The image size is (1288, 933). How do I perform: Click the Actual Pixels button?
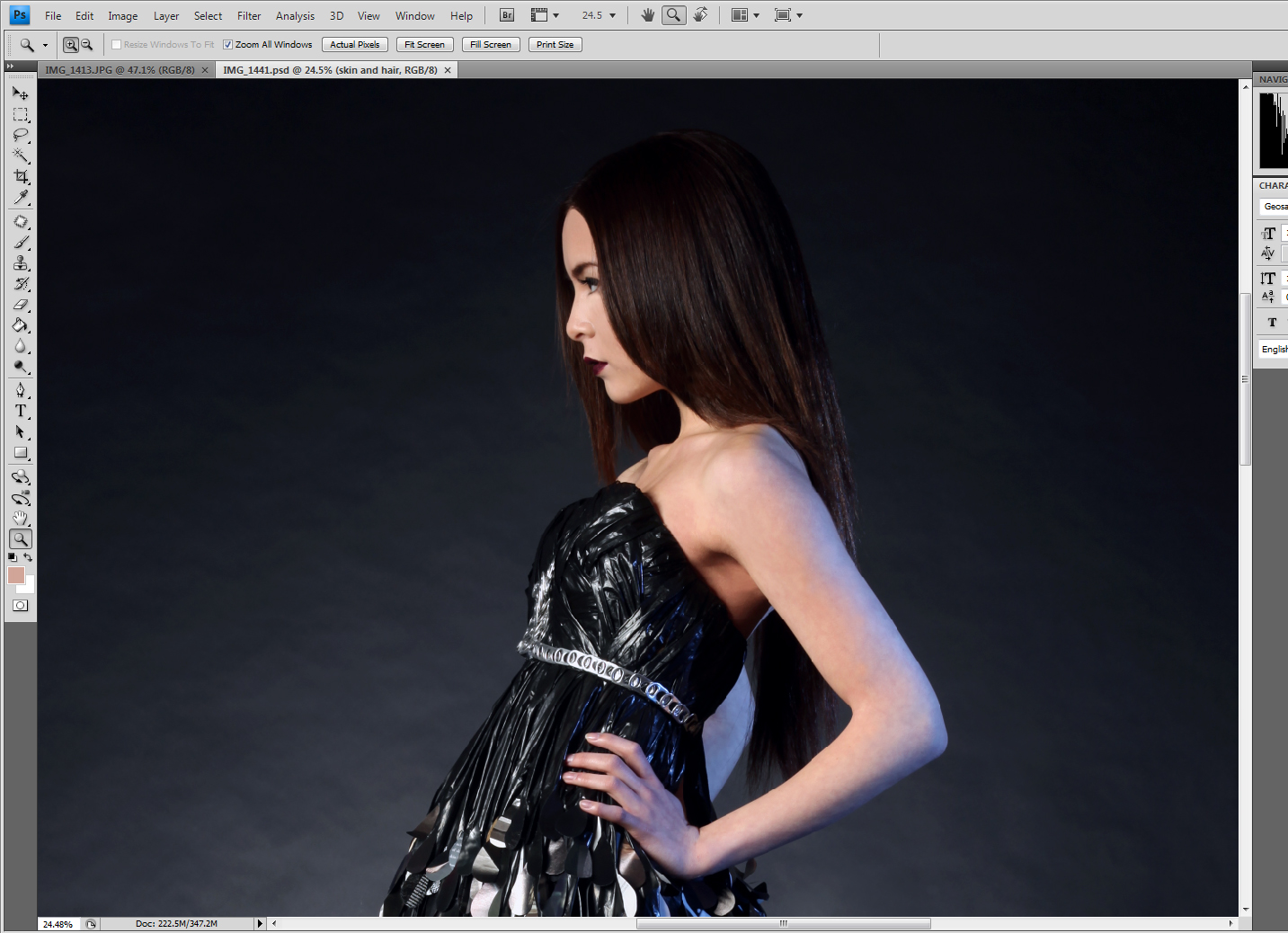(x=355, y=44)
